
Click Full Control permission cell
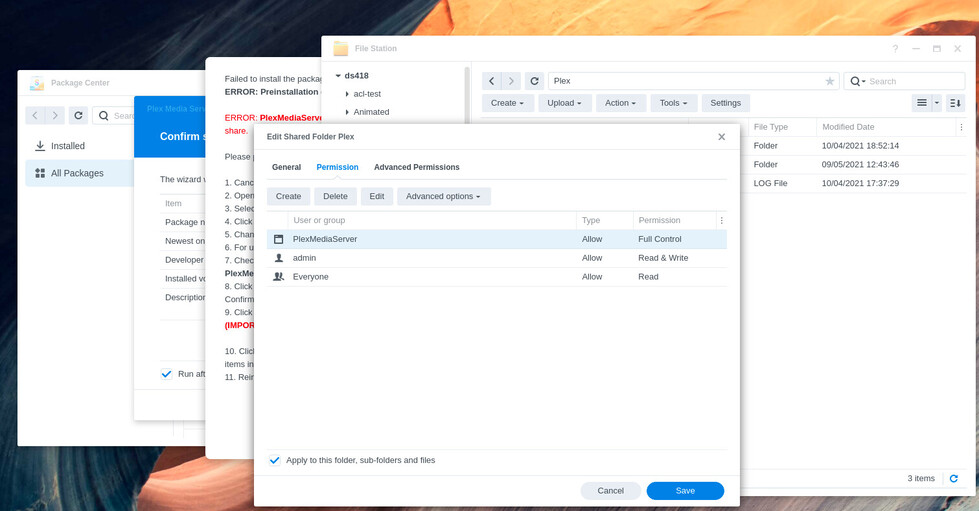coord(660,239)
